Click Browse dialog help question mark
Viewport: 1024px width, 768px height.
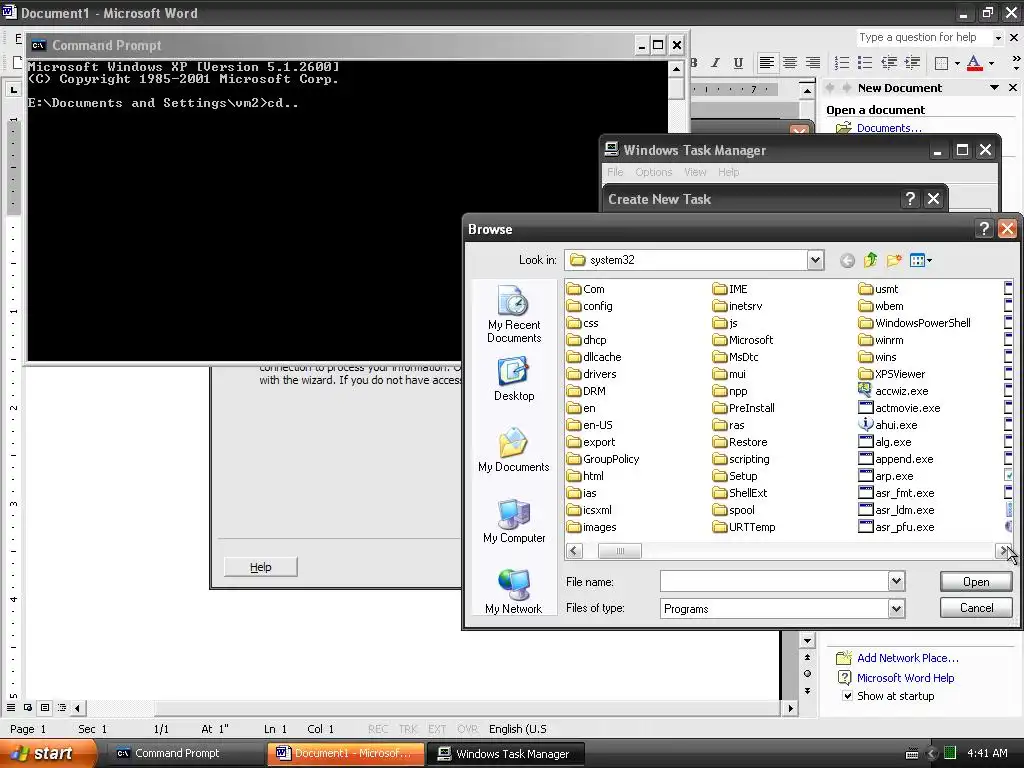click(984, 229)
